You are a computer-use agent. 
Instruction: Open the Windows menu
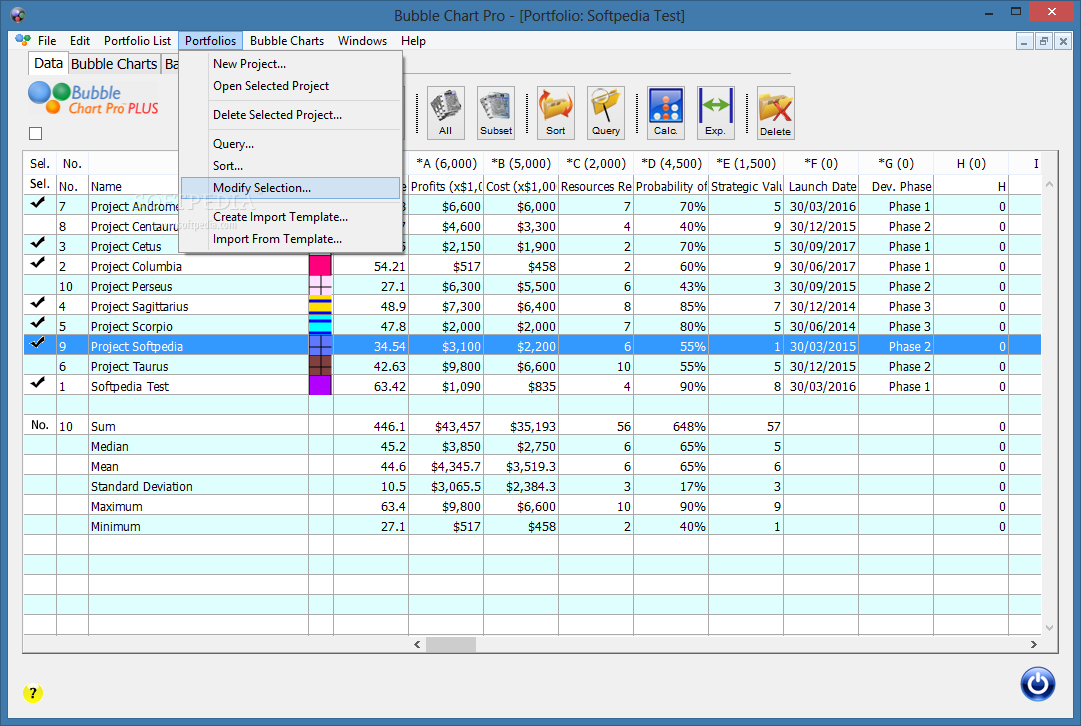coord(362,41)
